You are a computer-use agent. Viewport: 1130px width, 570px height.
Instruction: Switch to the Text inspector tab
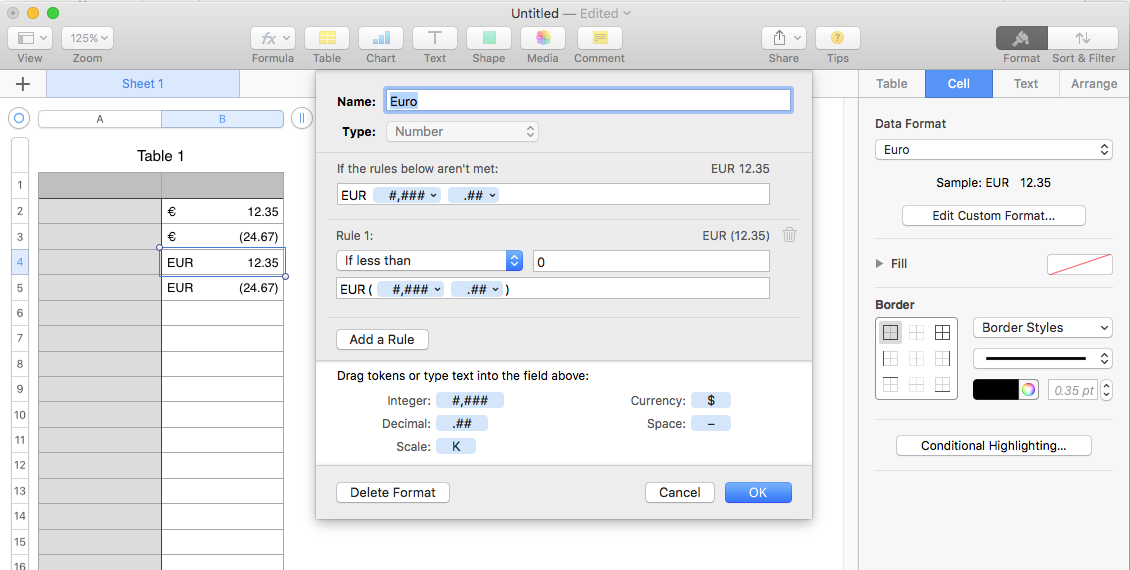click(1026, 84)
